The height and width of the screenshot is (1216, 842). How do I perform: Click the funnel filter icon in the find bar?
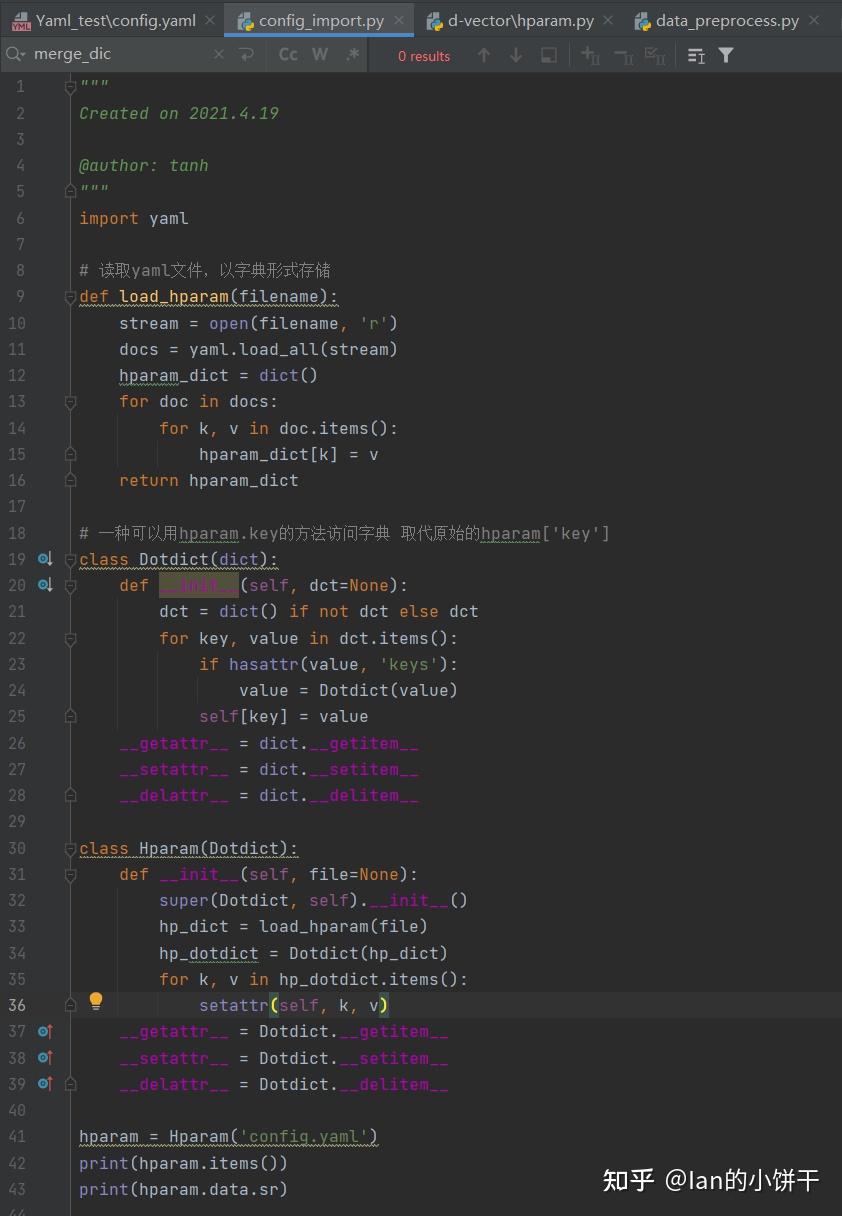coord(726,55)
